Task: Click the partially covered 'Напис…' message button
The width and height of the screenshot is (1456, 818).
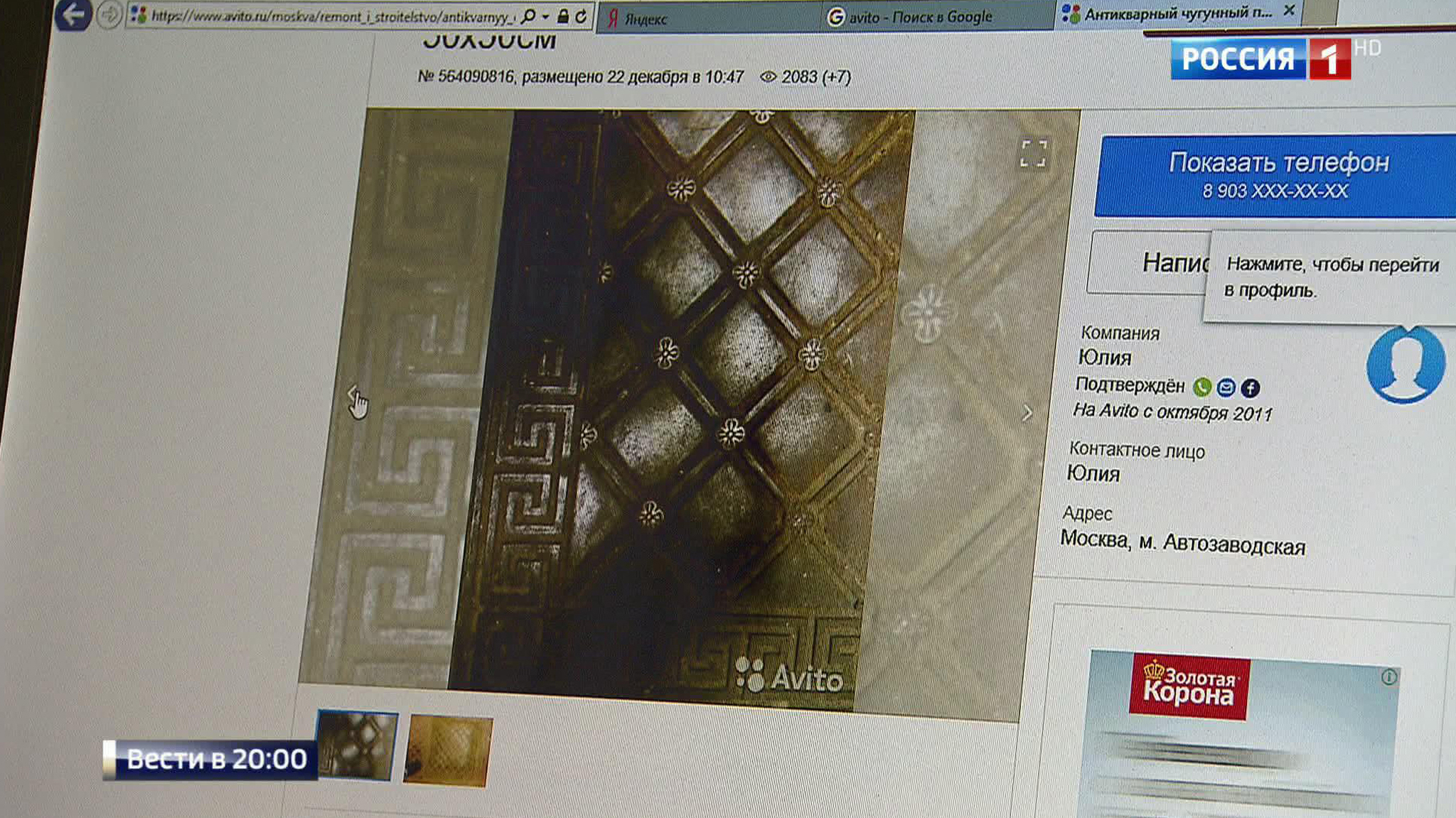Action: coord(1148,263)
